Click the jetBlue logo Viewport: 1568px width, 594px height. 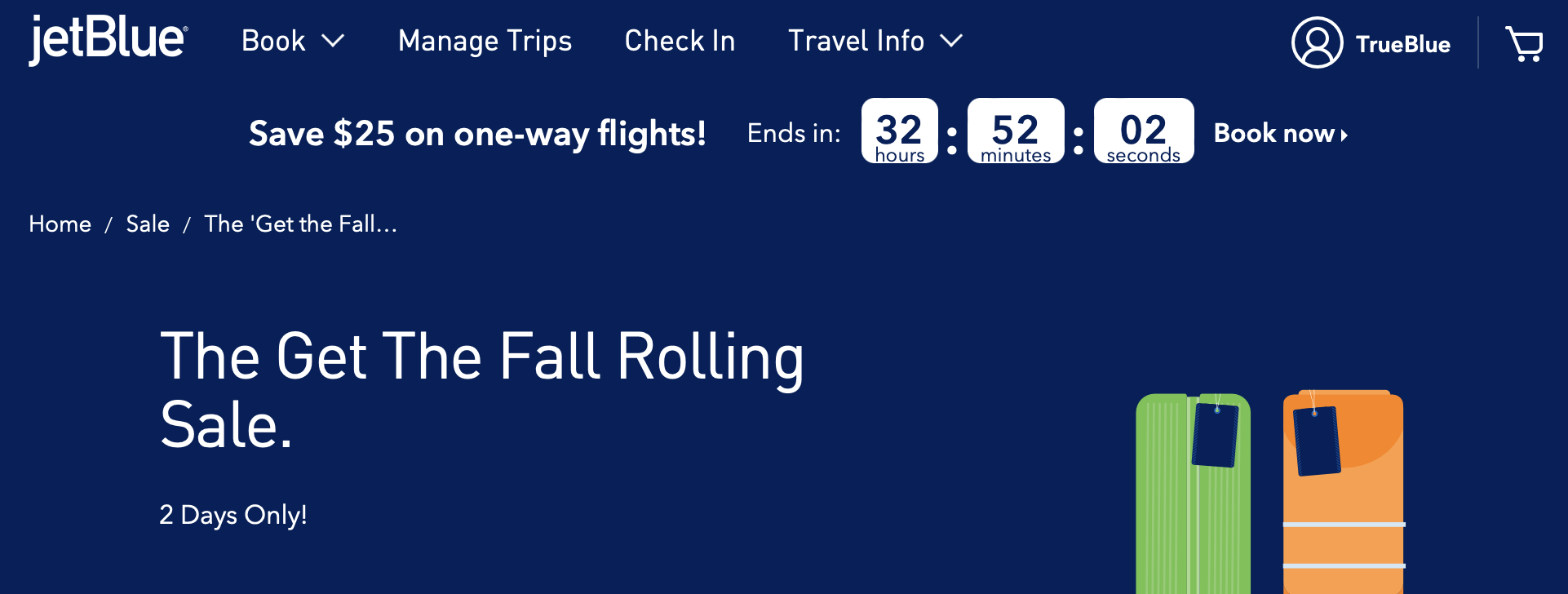pos(109,40)
